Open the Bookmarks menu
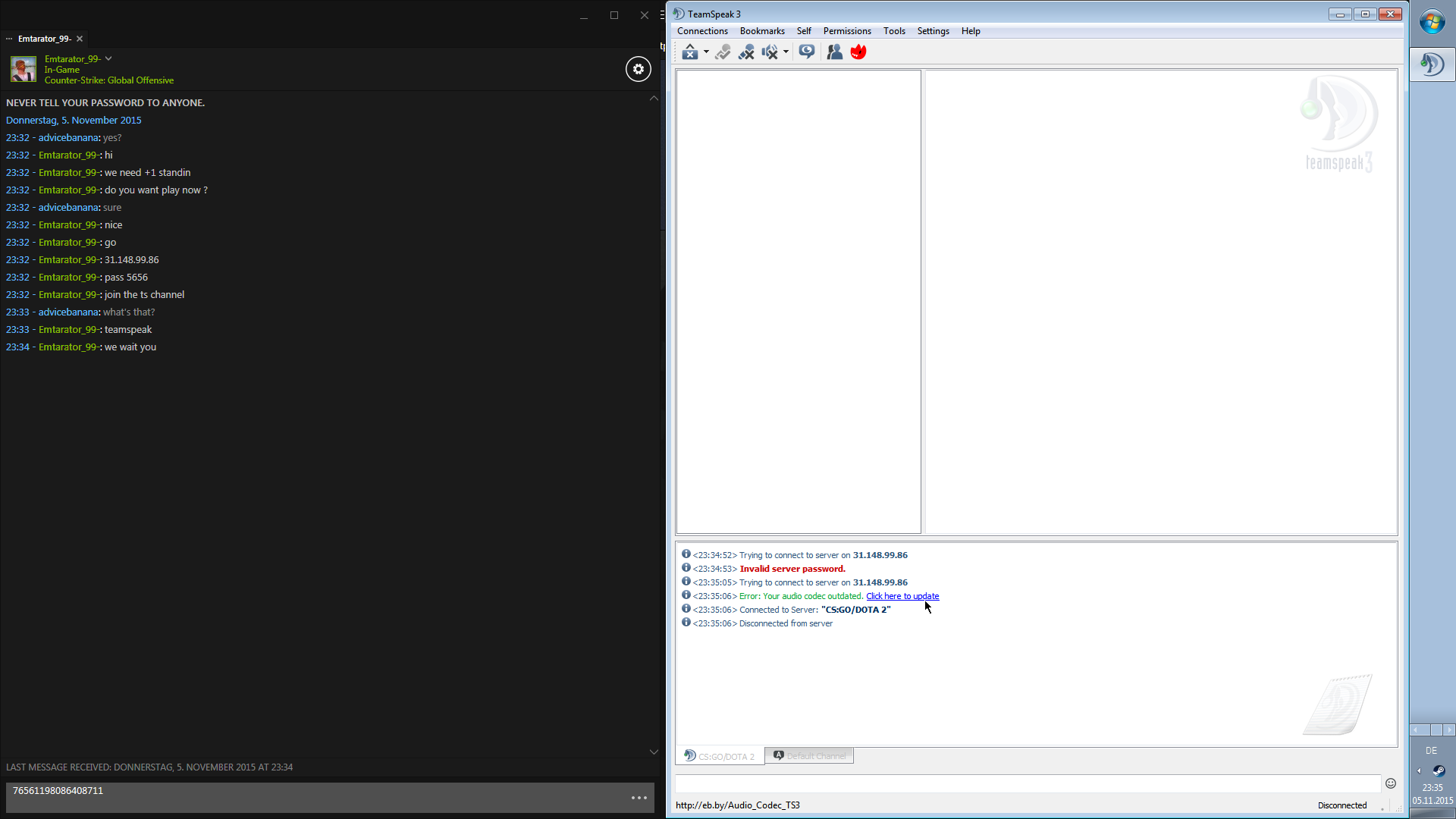This screenshot has width=1456, height=819. coord(762,31)
